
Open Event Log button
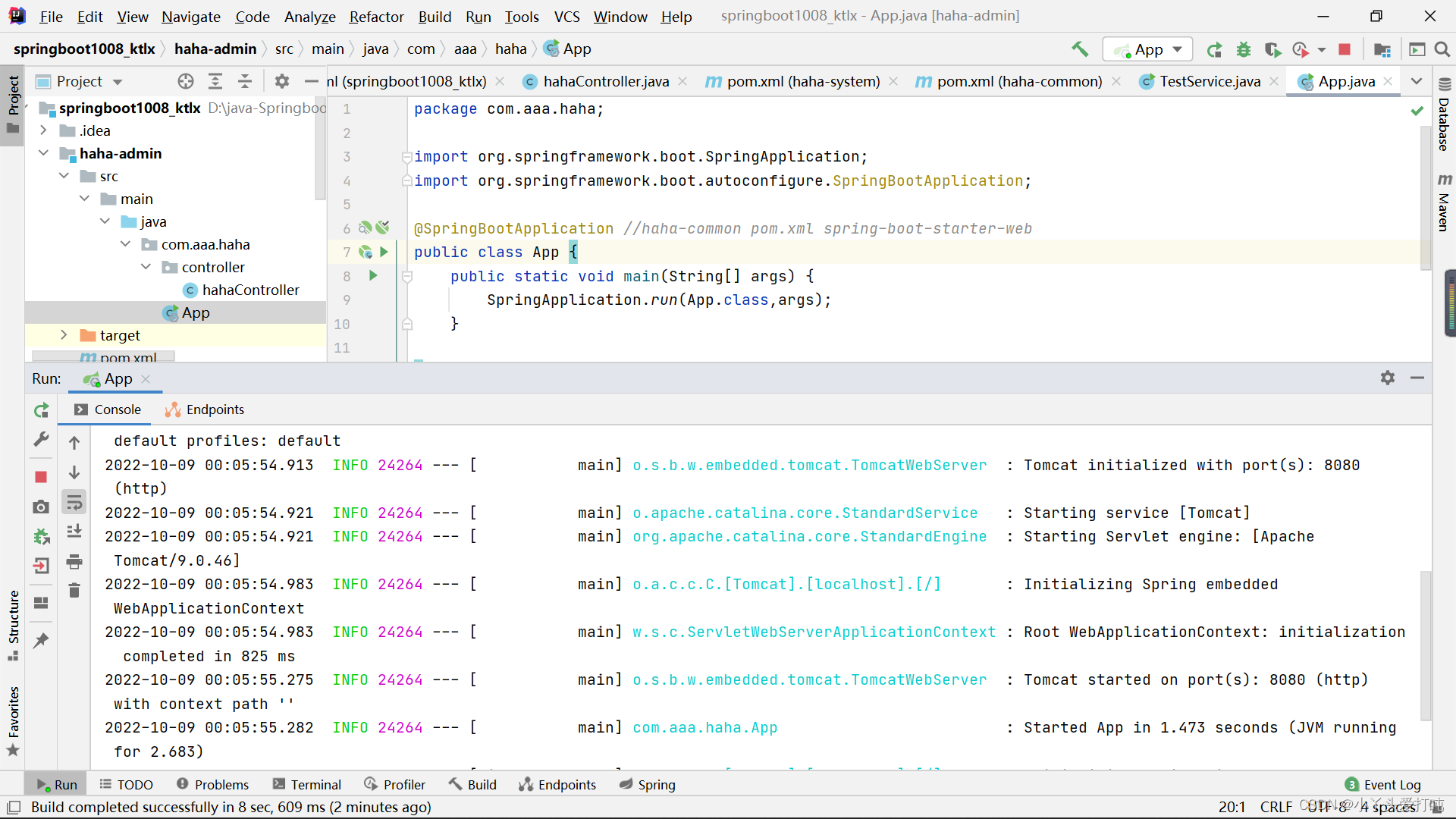tap(1383, 784)
